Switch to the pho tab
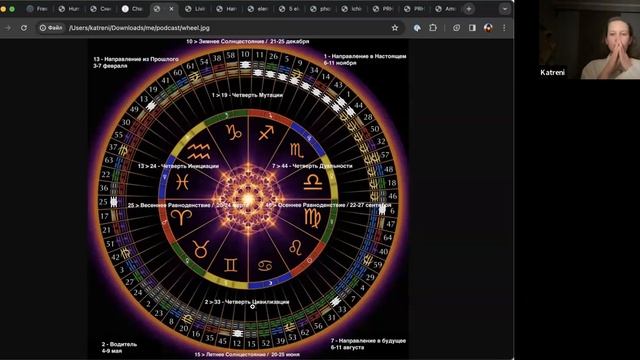Image resolution: width=640 pixels, height=360 pixels. click(x=321, y=9)
